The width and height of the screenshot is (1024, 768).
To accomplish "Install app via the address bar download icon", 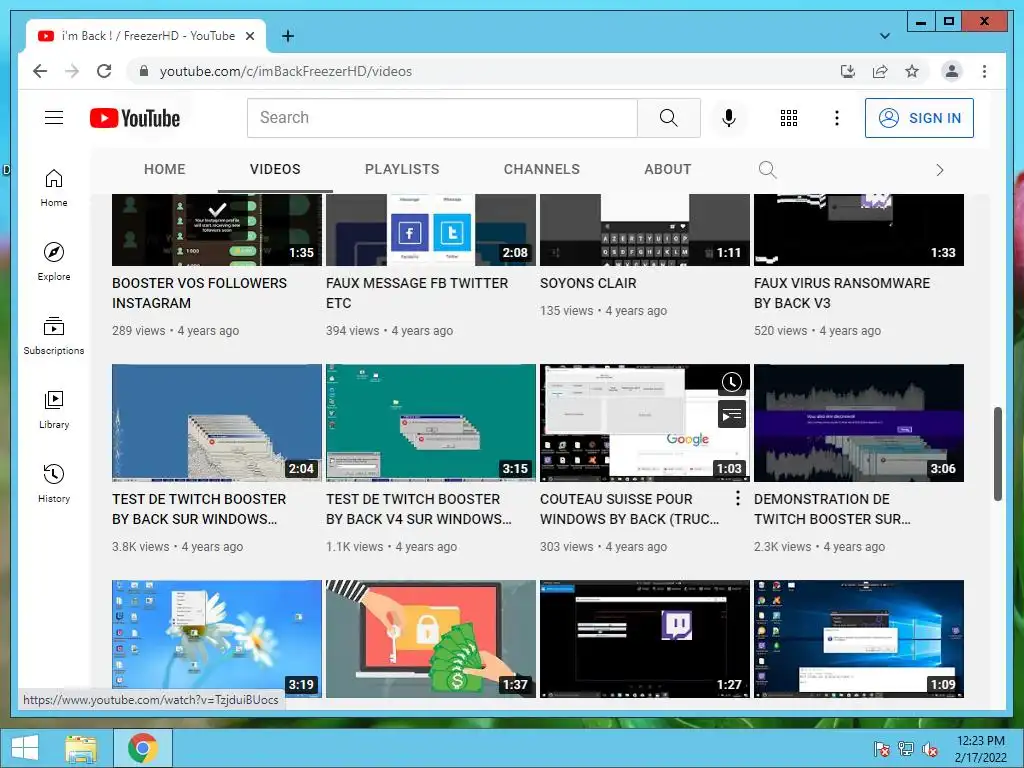I will tap(848, 71).
